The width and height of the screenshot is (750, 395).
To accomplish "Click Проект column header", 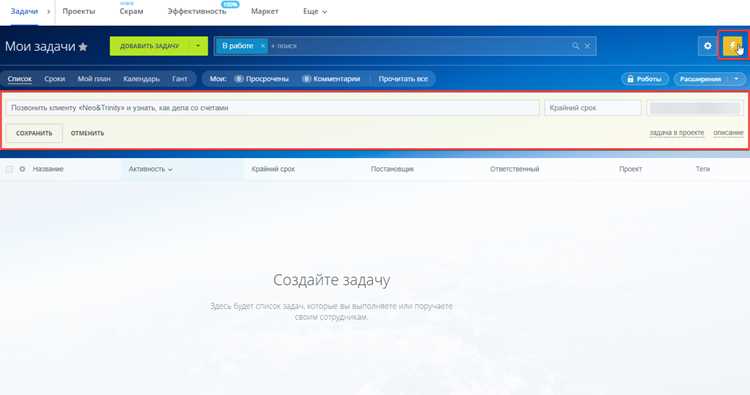I will coord(630,169).
